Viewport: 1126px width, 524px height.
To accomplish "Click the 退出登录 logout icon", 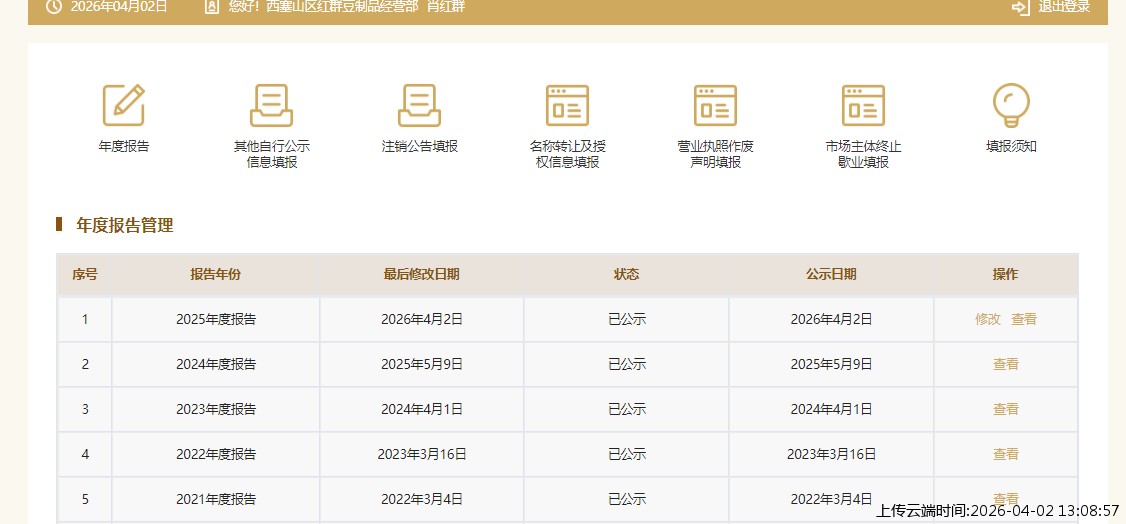I will coord(1020,7).
